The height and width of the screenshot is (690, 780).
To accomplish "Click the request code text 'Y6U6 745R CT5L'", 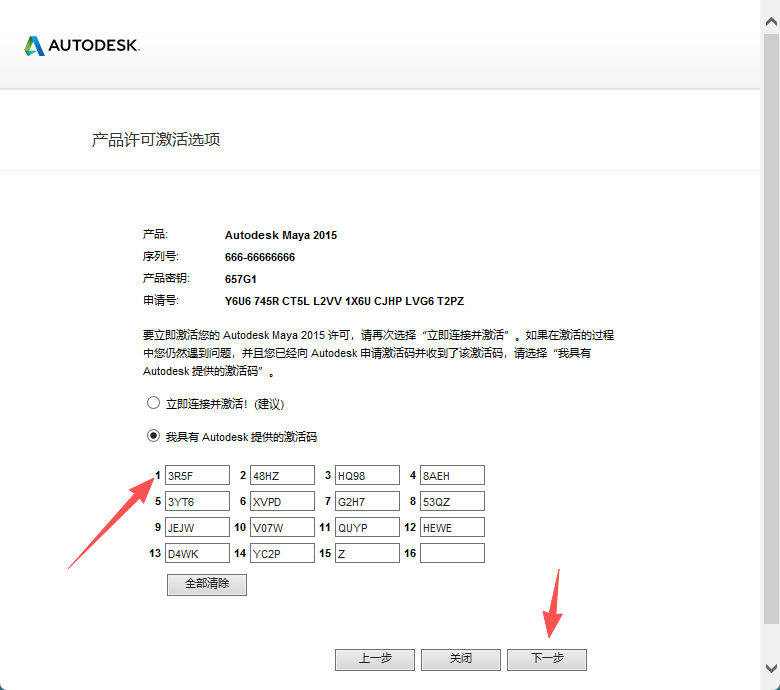I will coord(267,301).
